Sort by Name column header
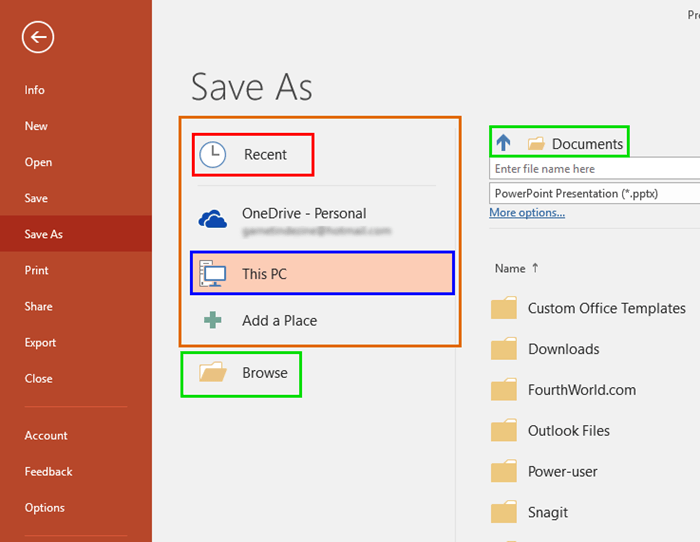This screenshot has width=700, height=542. tap(510, 268)
